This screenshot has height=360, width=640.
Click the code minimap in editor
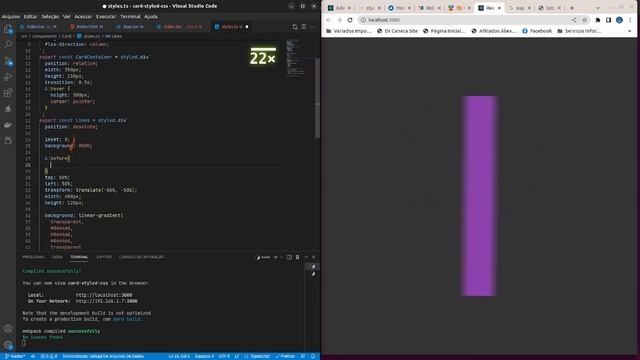click(297, 57)
